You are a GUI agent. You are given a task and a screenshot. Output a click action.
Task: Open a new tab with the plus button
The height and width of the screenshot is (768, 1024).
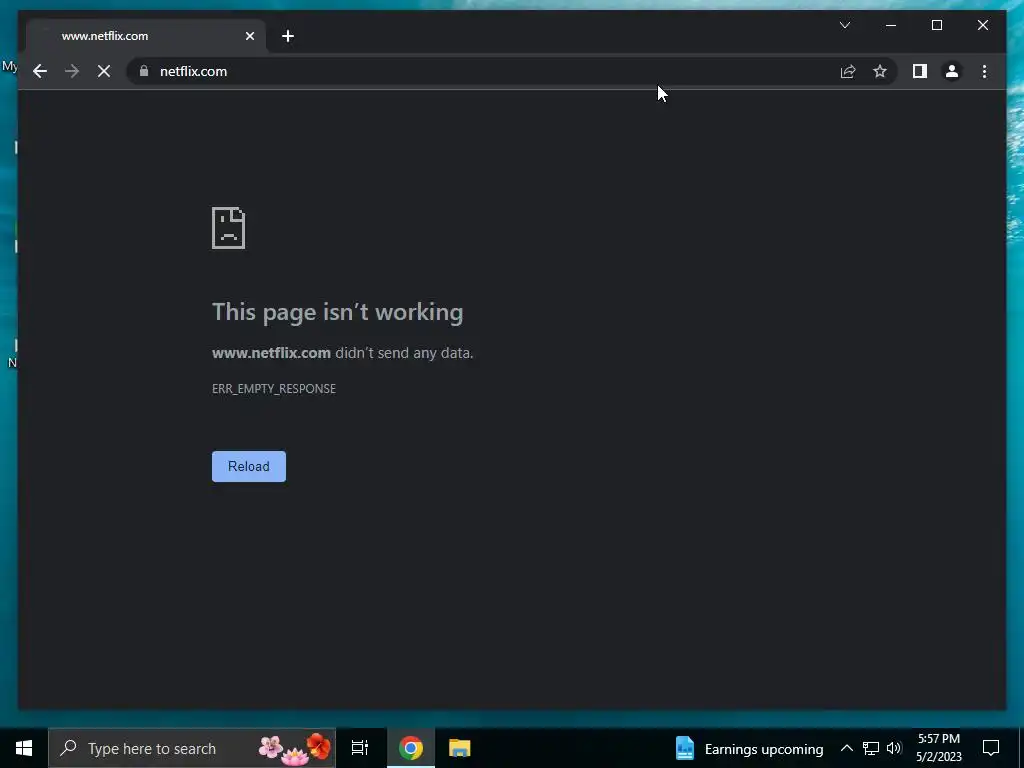tap(287, 36)
